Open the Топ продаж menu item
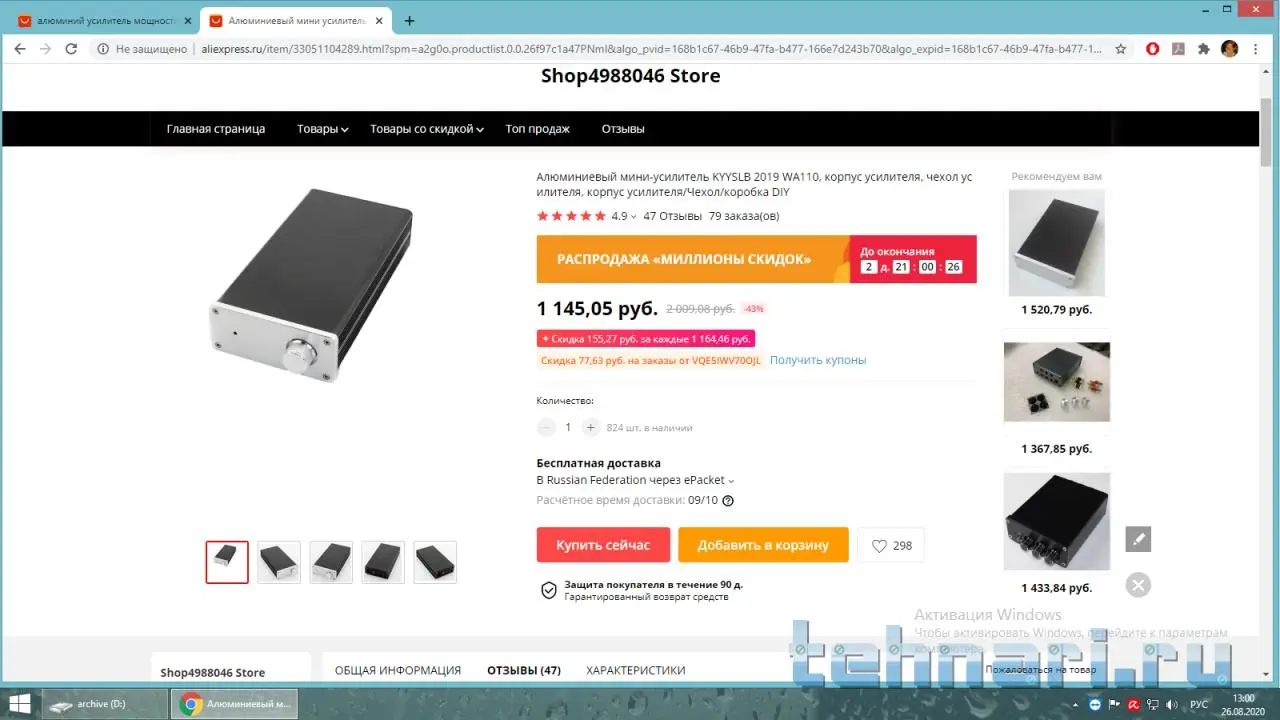1280x720 pixels. tap(537, 129)
